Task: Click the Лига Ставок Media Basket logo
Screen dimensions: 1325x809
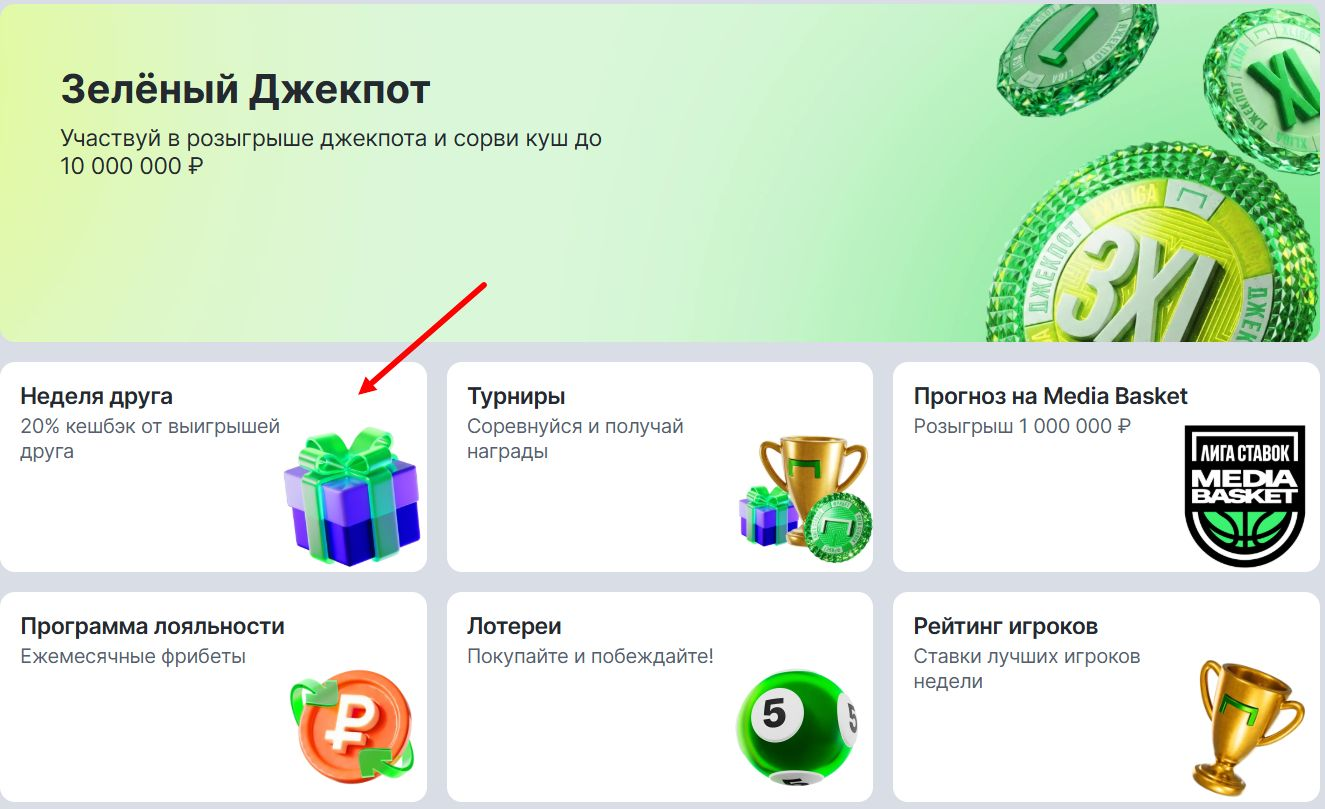Action: click(1245, 495)
